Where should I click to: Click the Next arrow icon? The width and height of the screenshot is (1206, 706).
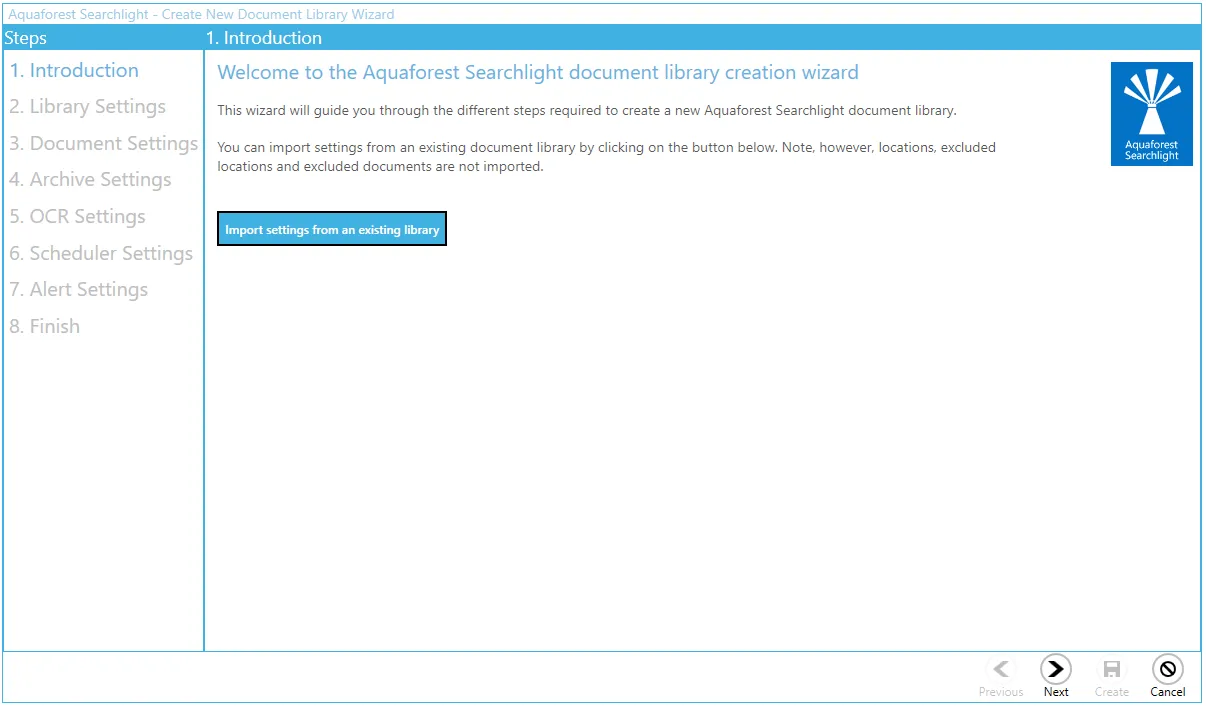(x=1056, y=669)
